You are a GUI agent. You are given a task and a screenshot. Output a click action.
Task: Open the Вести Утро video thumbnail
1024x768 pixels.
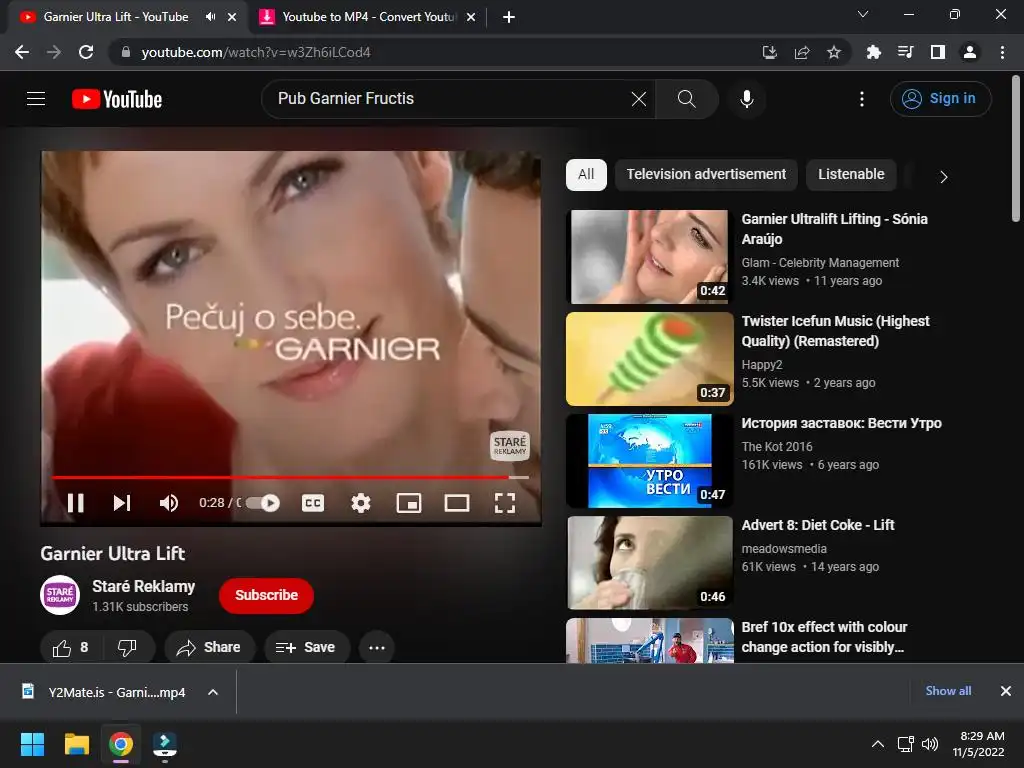(649, 460)
